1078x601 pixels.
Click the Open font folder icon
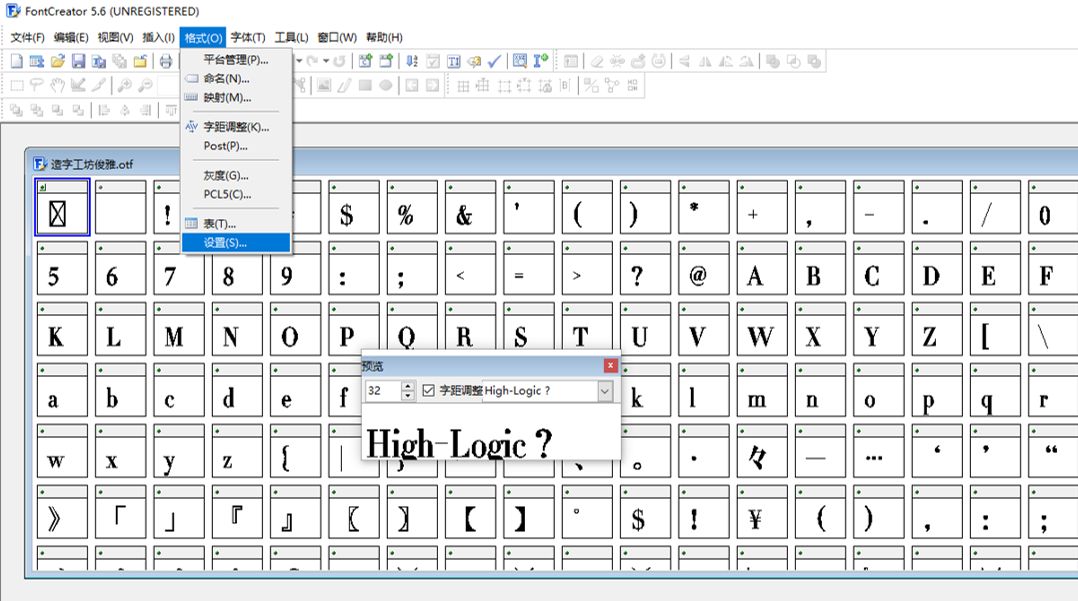pos(58,61)
